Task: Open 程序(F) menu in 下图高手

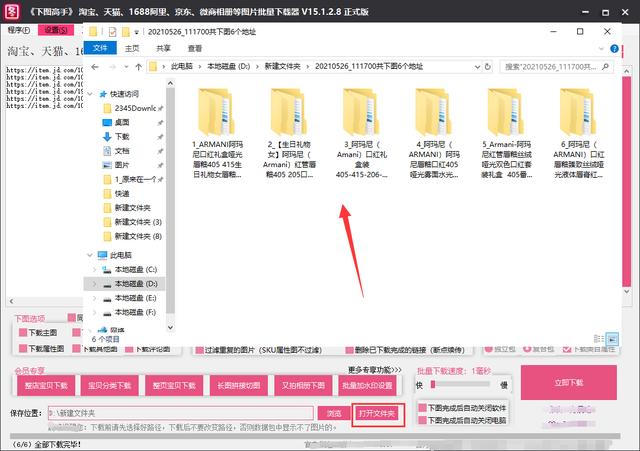Action: tap(19, 30)
